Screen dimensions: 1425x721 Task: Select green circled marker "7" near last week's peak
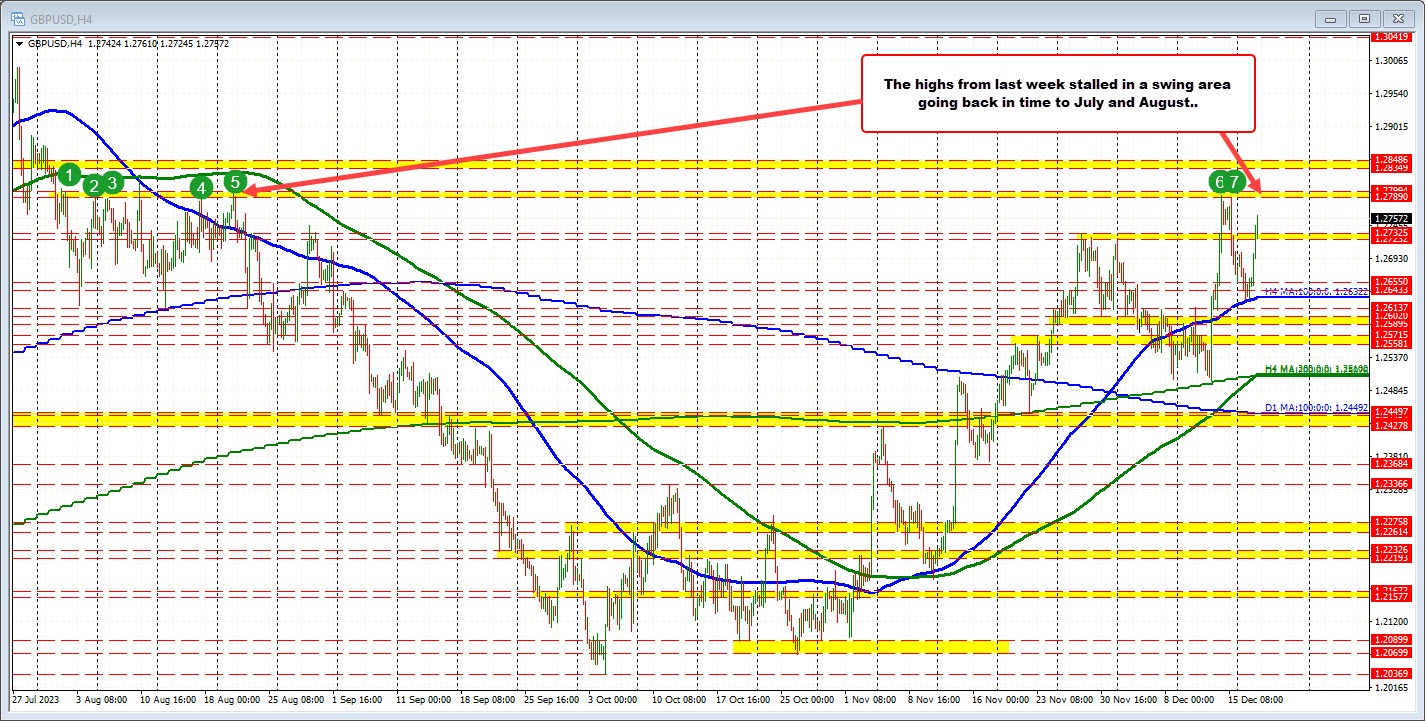tap(1232, 183)
